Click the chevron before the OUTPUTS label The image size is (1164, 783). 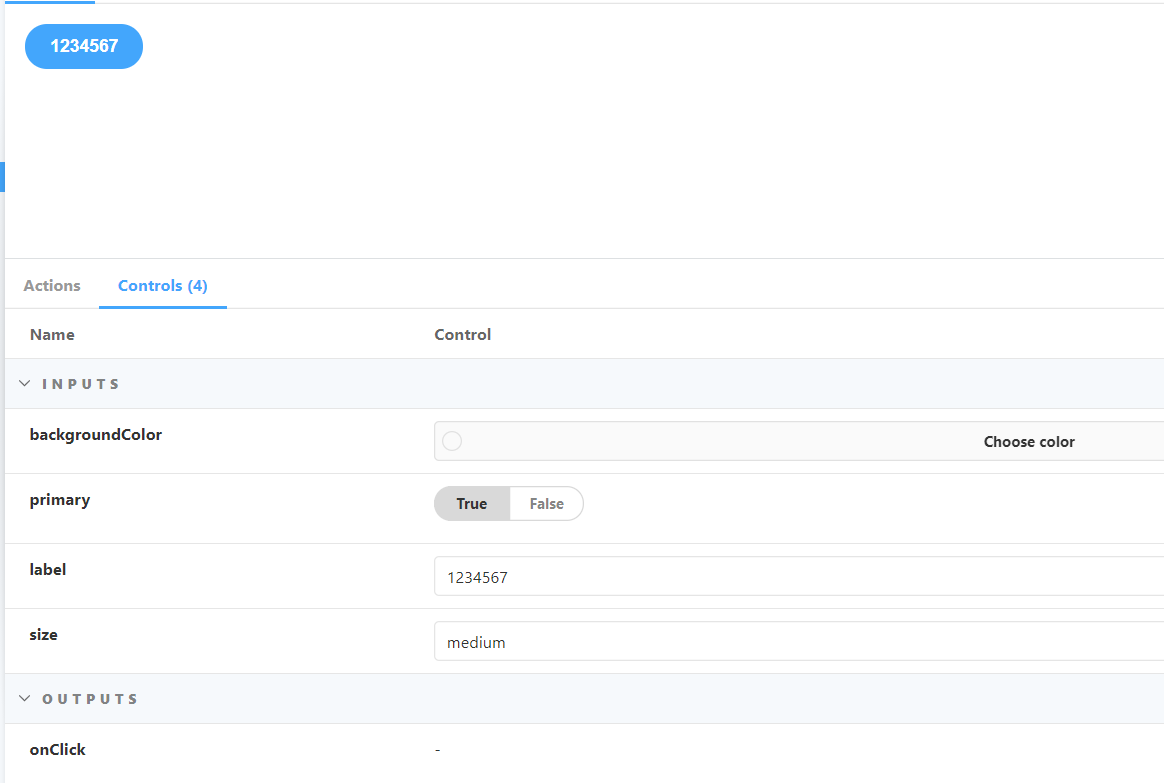pyautogui.click(x=24, y=698)
